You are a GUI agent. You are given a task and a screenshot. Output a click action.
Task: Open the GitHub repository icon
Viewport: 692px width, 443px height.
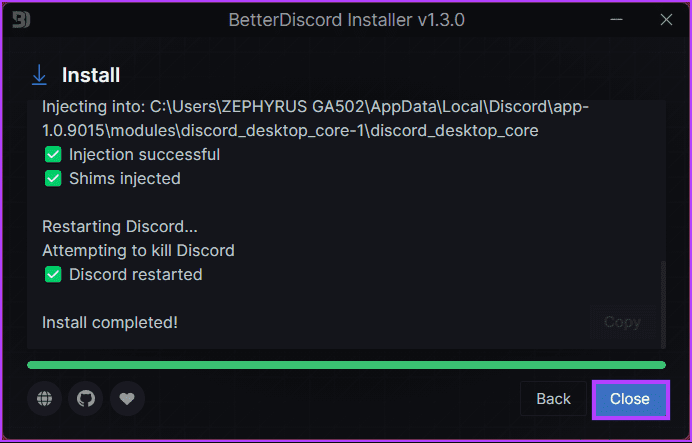[x=86, y=399]
